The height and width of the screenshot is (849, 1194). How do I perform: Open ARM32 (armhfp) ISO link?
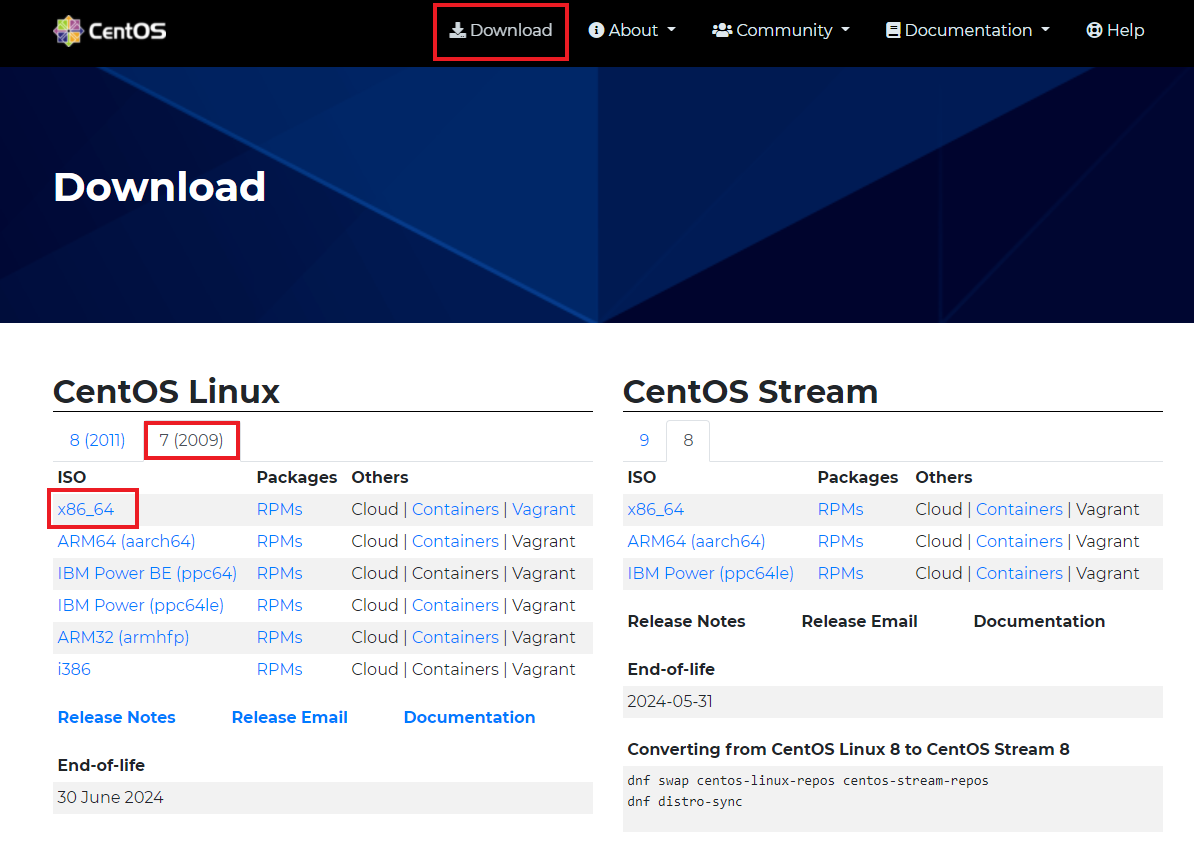(123, 637)
